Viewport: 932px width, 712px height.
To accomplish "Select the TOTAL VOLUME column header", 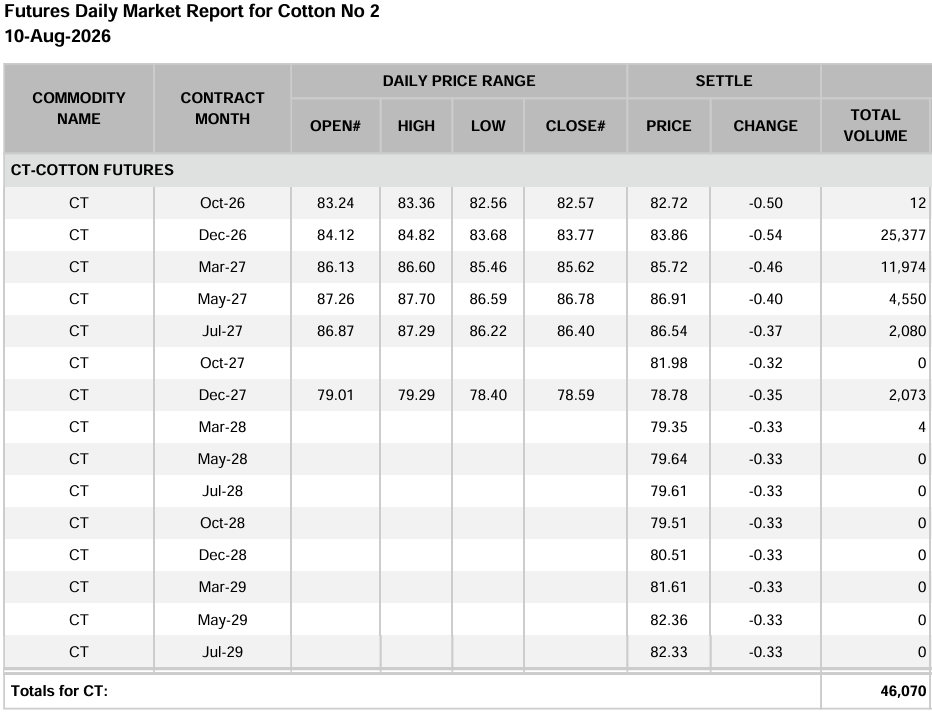I will tap(875, 125).
